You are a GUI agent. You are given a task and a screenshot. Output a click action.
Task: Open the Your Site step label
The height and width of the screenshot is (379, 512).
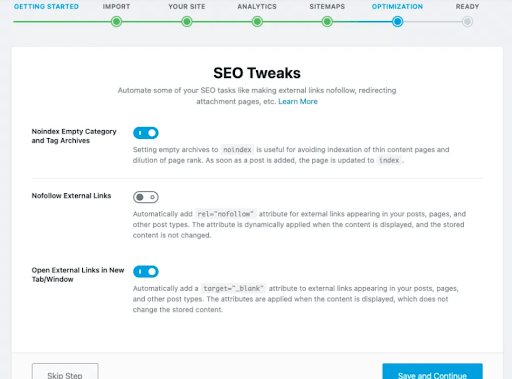(187, 6)
